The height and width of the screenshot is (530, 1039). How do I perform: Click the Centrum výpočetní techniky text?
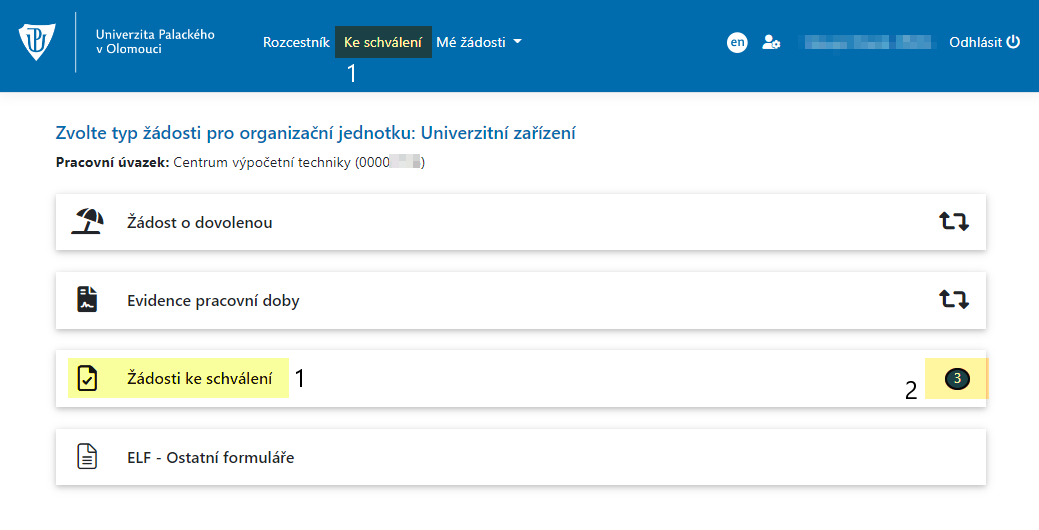pos(262,162)
